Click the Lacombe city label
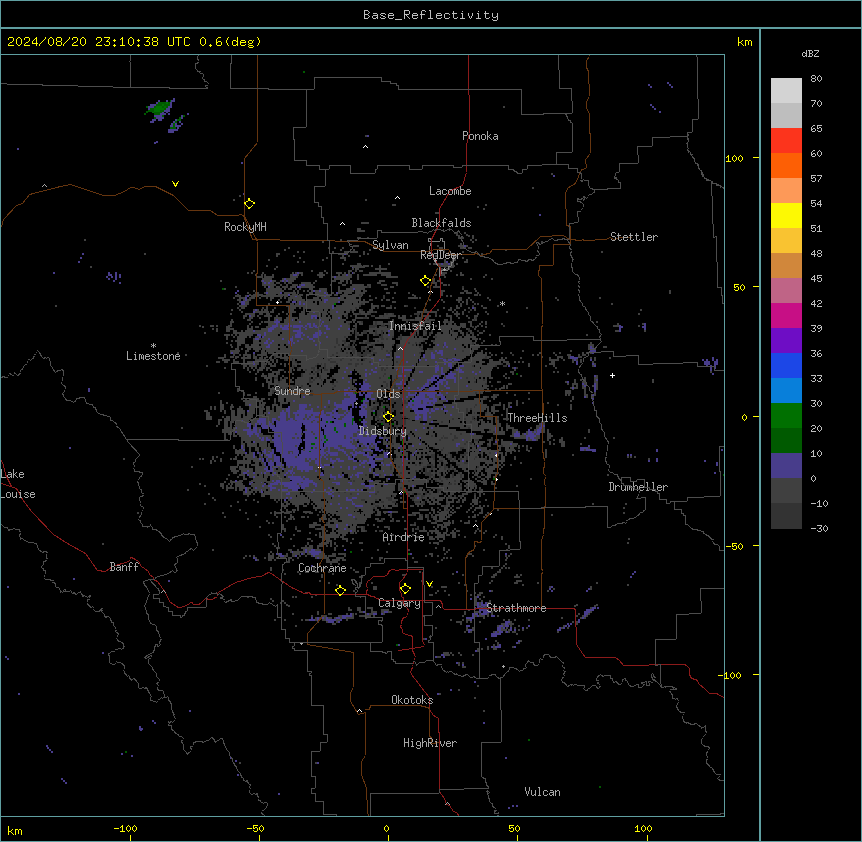The height and width of the screenshot is (842, 862). pyautogui.click(x=450, y=191)
